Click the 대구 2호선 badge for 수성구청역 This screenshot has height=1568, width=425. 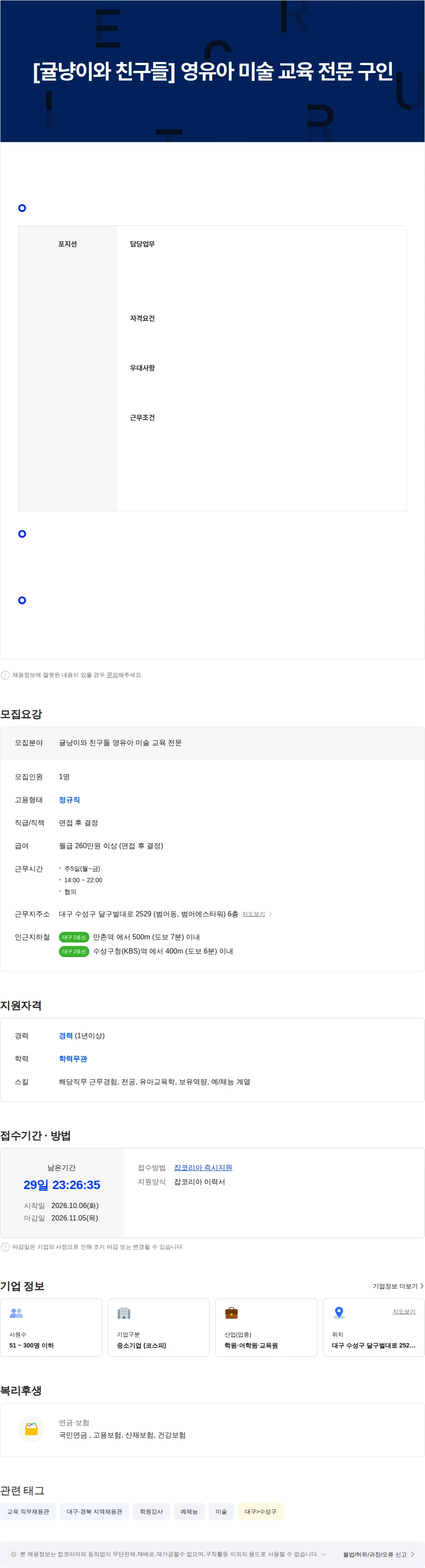click(x=73, y=951)
